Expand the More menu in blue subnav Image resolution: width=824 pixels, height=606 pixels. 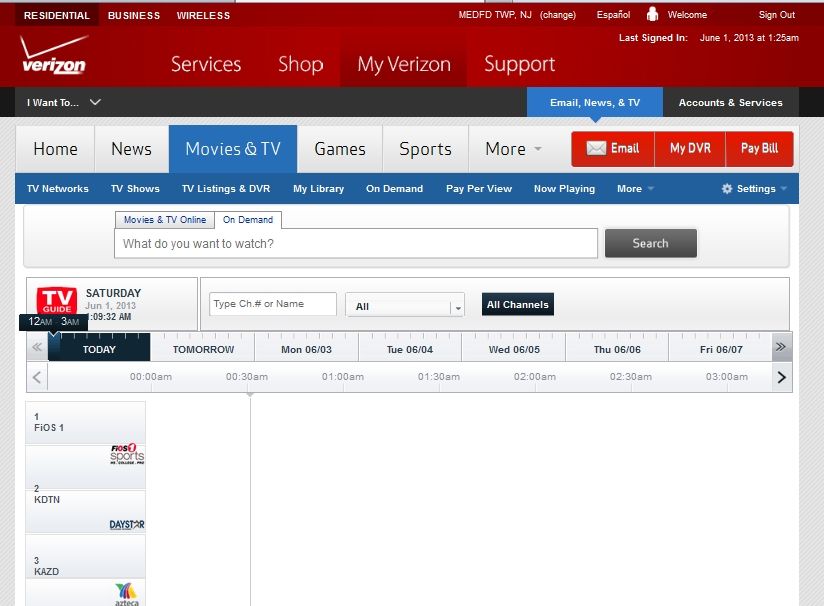[635, 189]
